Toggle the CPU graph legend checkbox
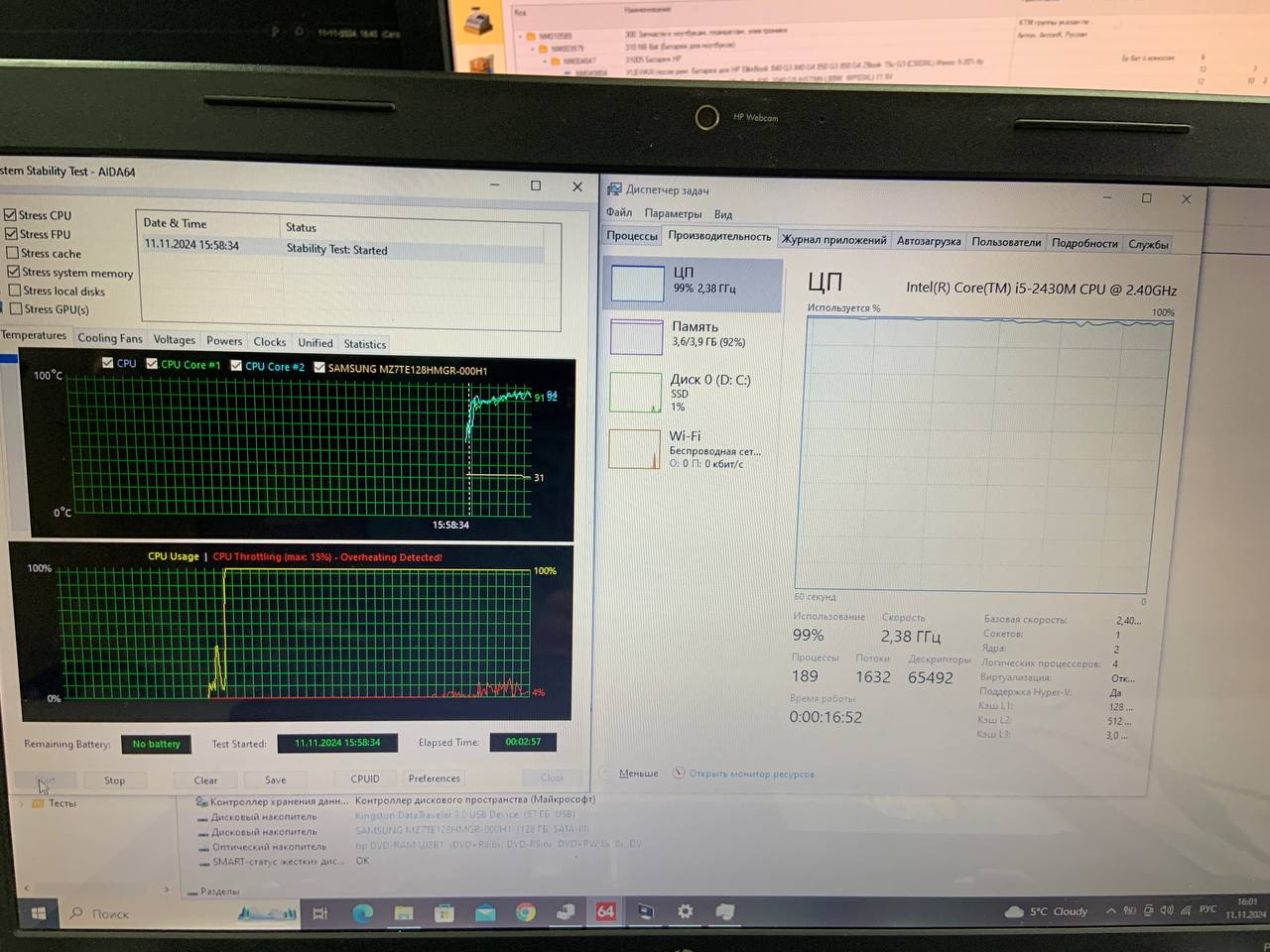This screenshot has height=952, width=1270. coord(107,363)
